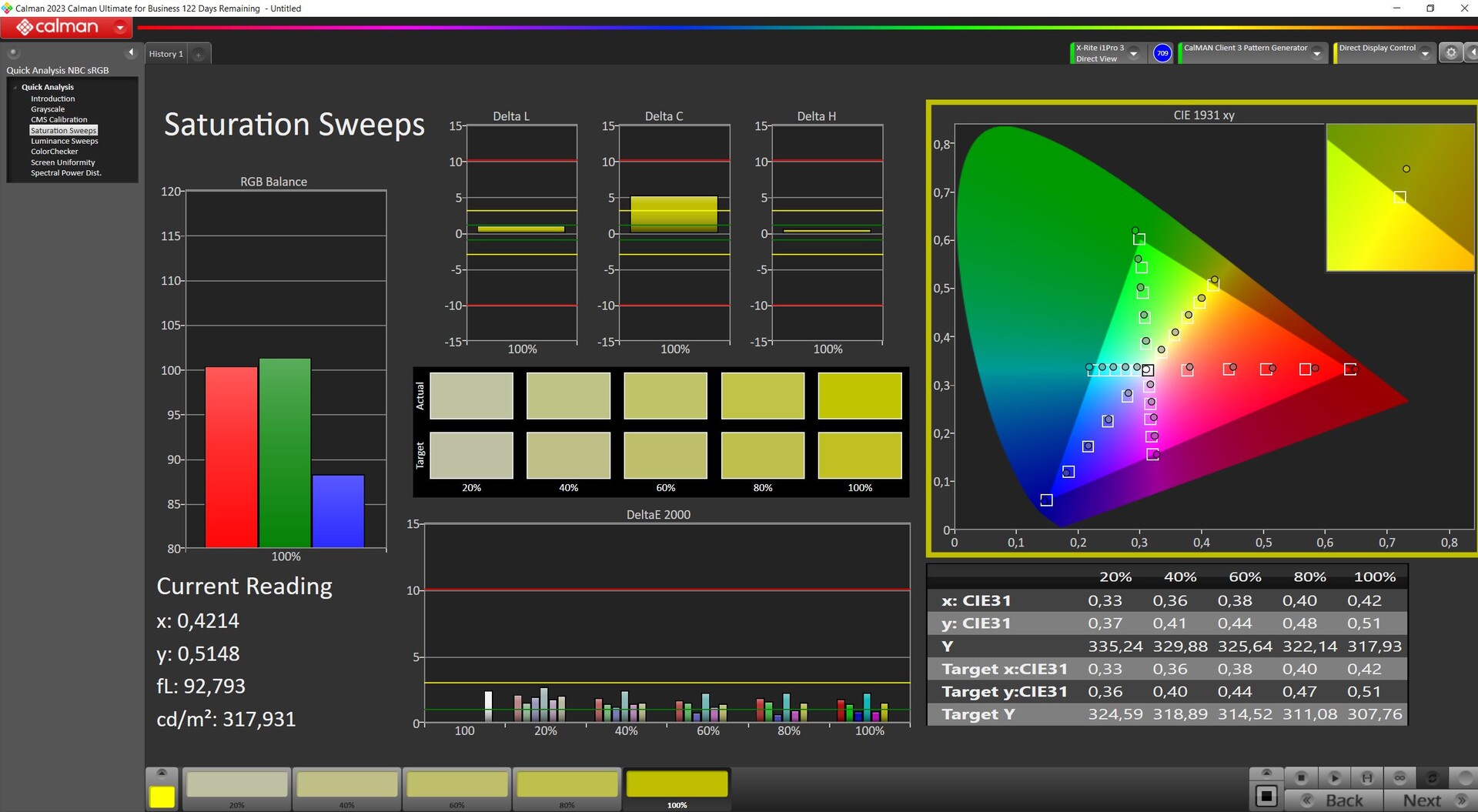This screenshot has width=1478, height=812.
Task: Click the Delta H chart
Action: [x=827, y=233]
